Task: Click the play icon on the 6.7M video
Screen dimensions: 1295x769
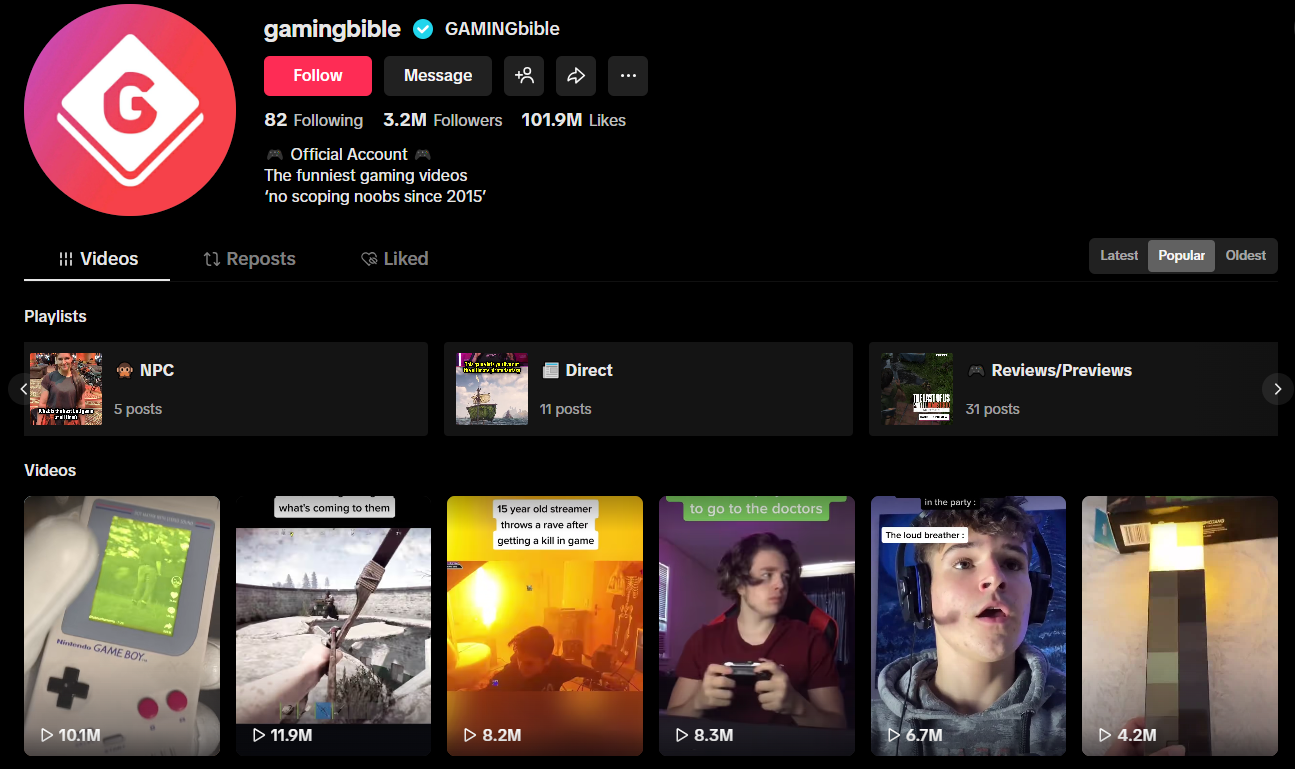Action: click(893, 734)
